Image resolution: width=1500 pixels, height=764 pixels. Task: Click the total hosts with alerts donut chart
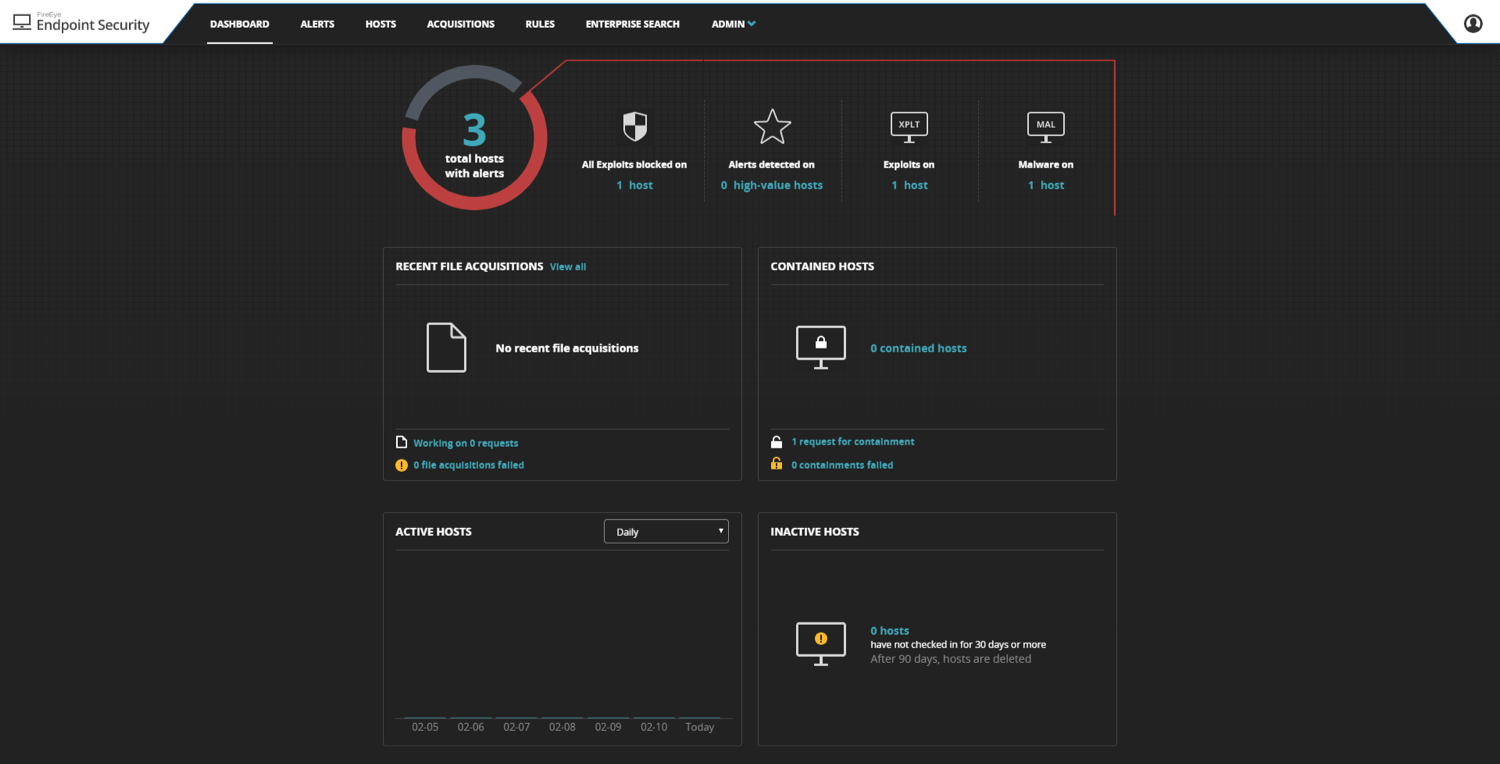point(473,136)
